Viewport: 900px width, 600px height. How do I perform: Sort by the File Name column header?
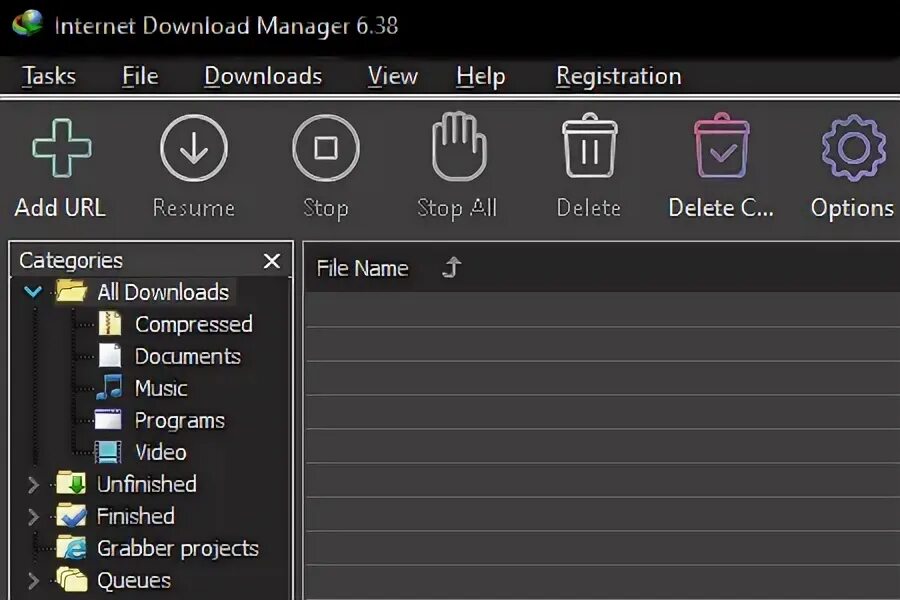tap(363, 268)
